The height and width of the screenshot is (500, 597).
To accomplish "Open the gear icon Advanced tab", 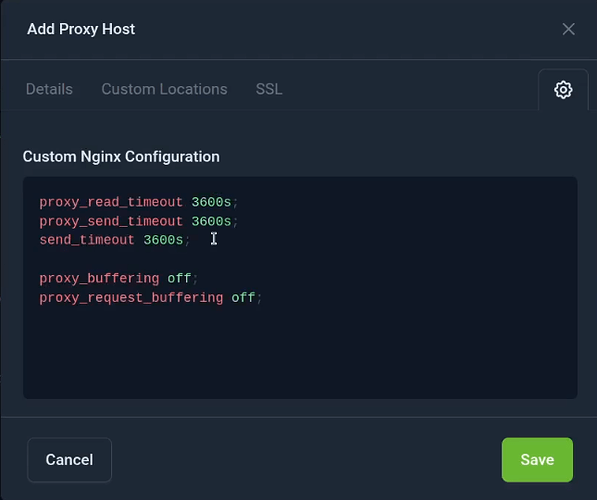I will point(563,90).
